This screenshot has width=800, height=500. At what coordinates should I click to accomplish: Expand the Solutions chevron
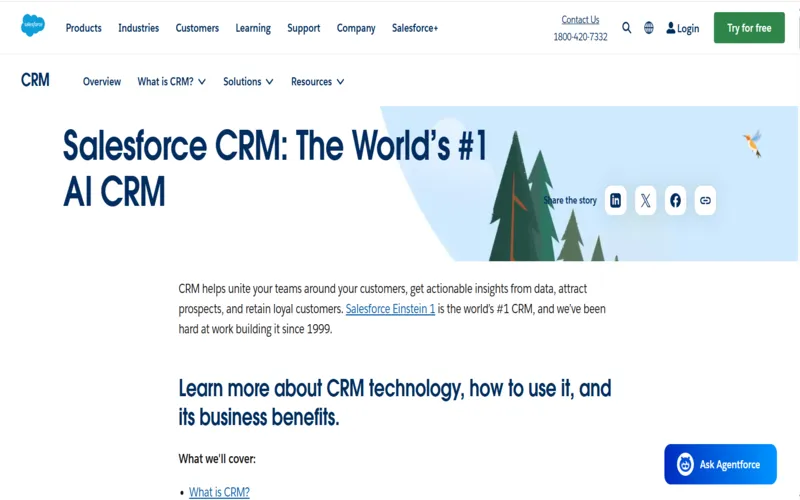pyautogui.click(x=269, y=82)
